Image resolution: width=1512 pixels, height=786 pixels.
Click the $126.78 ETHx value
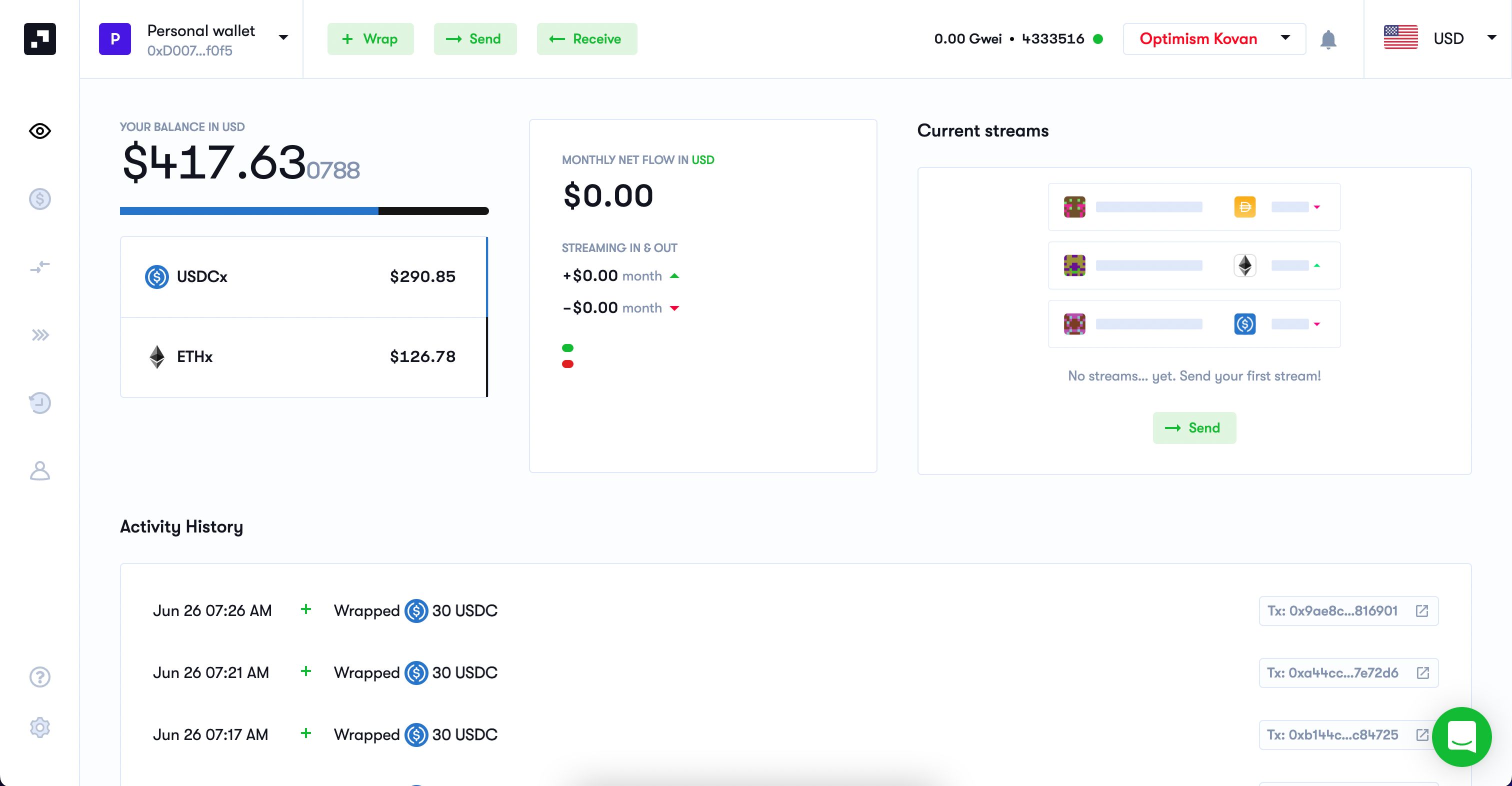tap(422, 357)
